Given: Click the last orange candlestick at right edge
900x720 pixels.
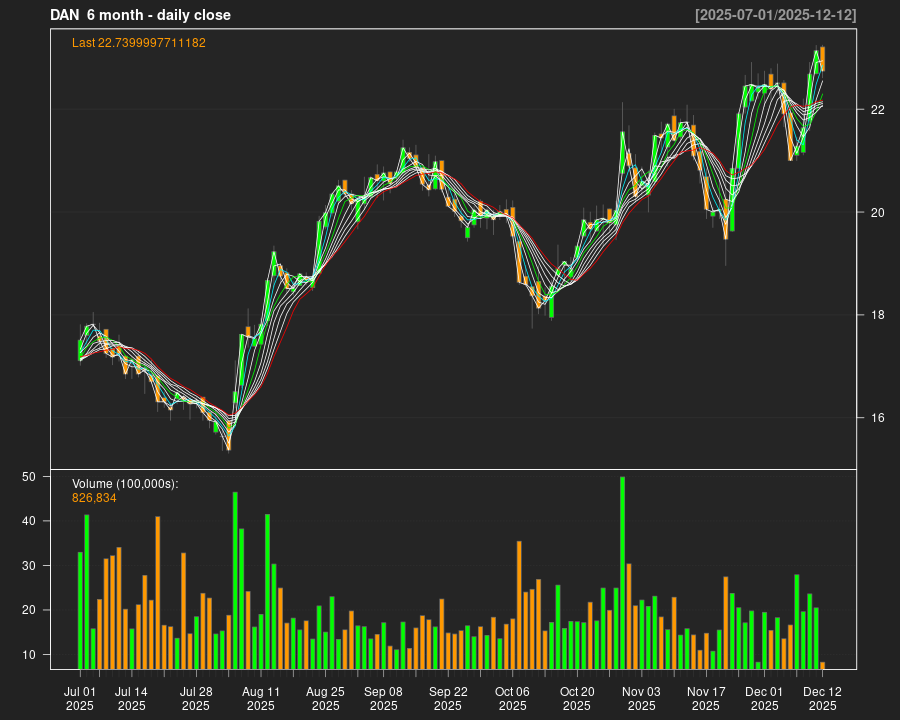Looking at the screenshot, I should [x=822, y=58].
